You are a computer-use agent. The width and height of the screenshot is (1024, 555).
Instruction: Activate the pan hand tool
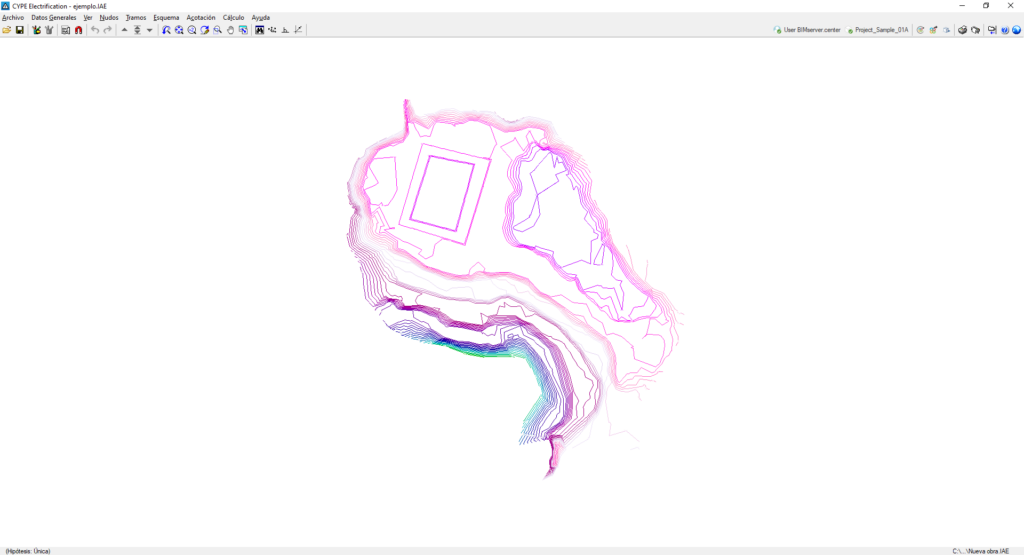coord(231,30)
